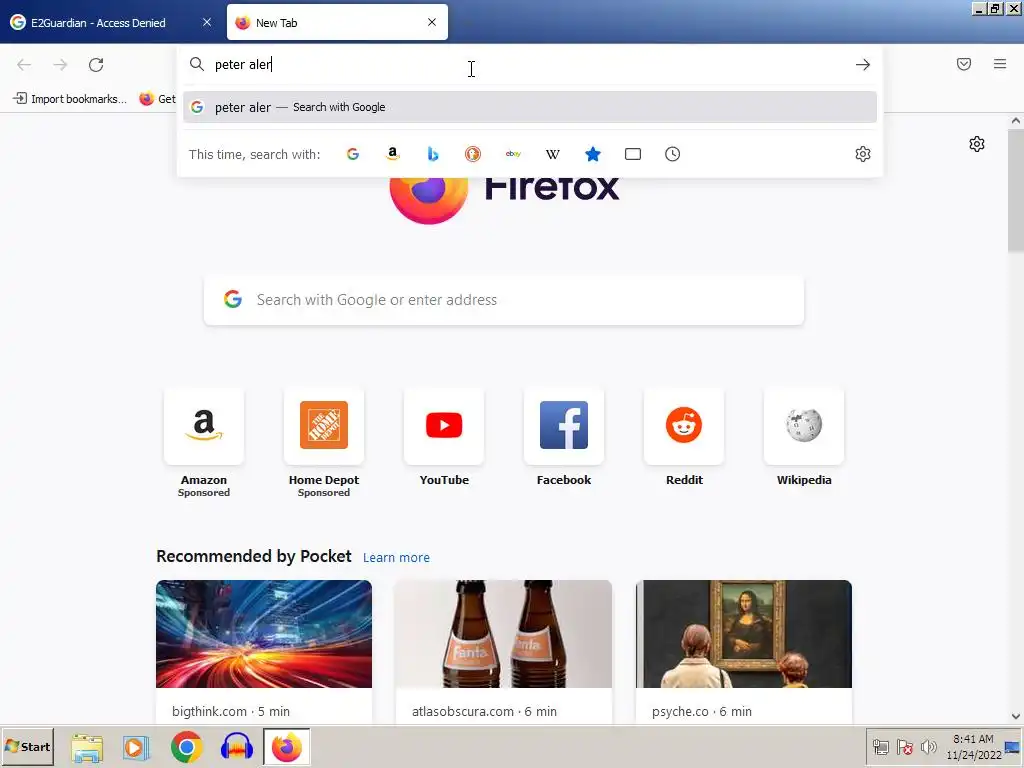Viewport: 1024px width, 768px height.
Task: Open Google Chrome from taskbar
Action: point(187,747)
